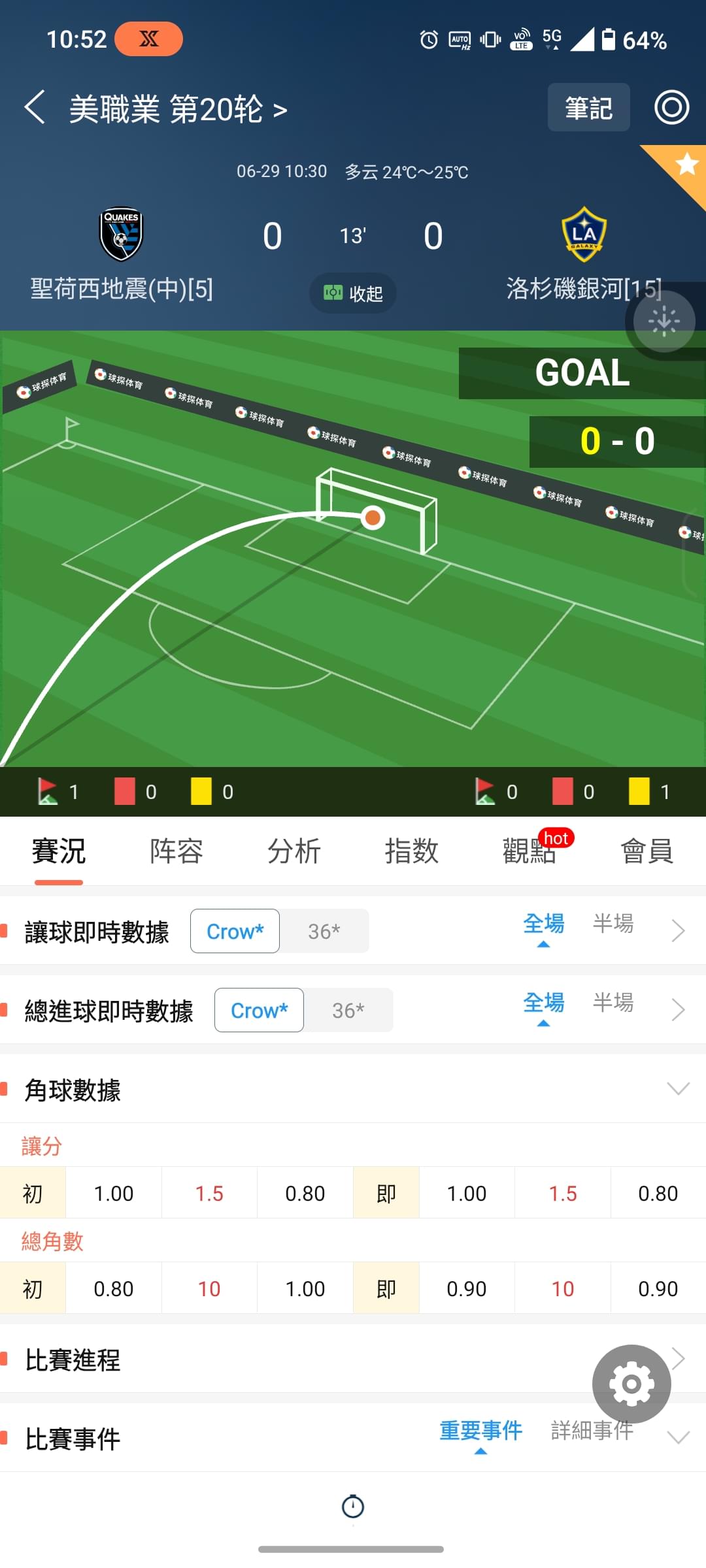The width and height of the screenshot is (706, 1568).
Task: Open 讓球即時數據 details arrow
Action: pos(678,930)
